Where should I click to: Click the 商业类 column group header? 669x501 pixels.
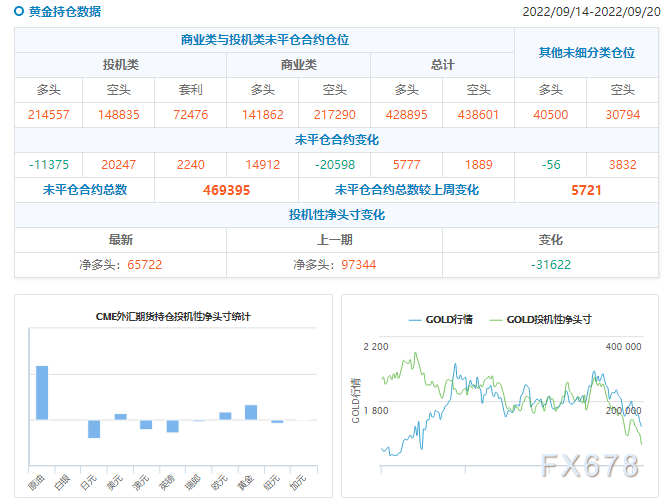299,65
